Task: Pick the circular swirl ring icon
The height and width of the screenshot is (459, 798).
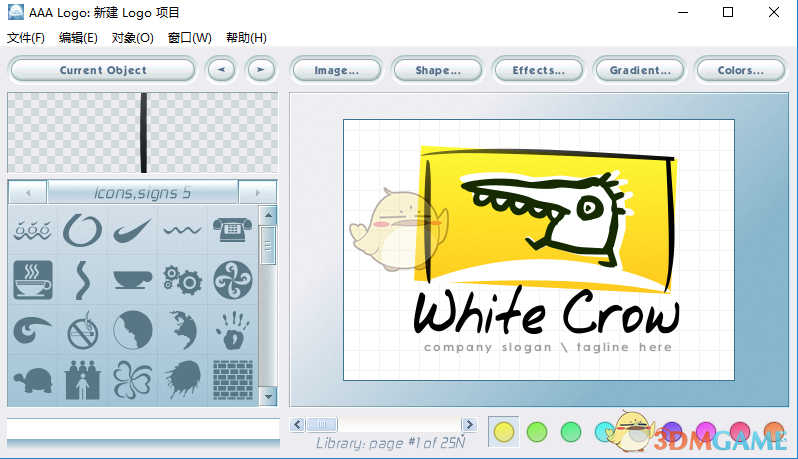Action: pyautogui.click(x=82, y=230)
